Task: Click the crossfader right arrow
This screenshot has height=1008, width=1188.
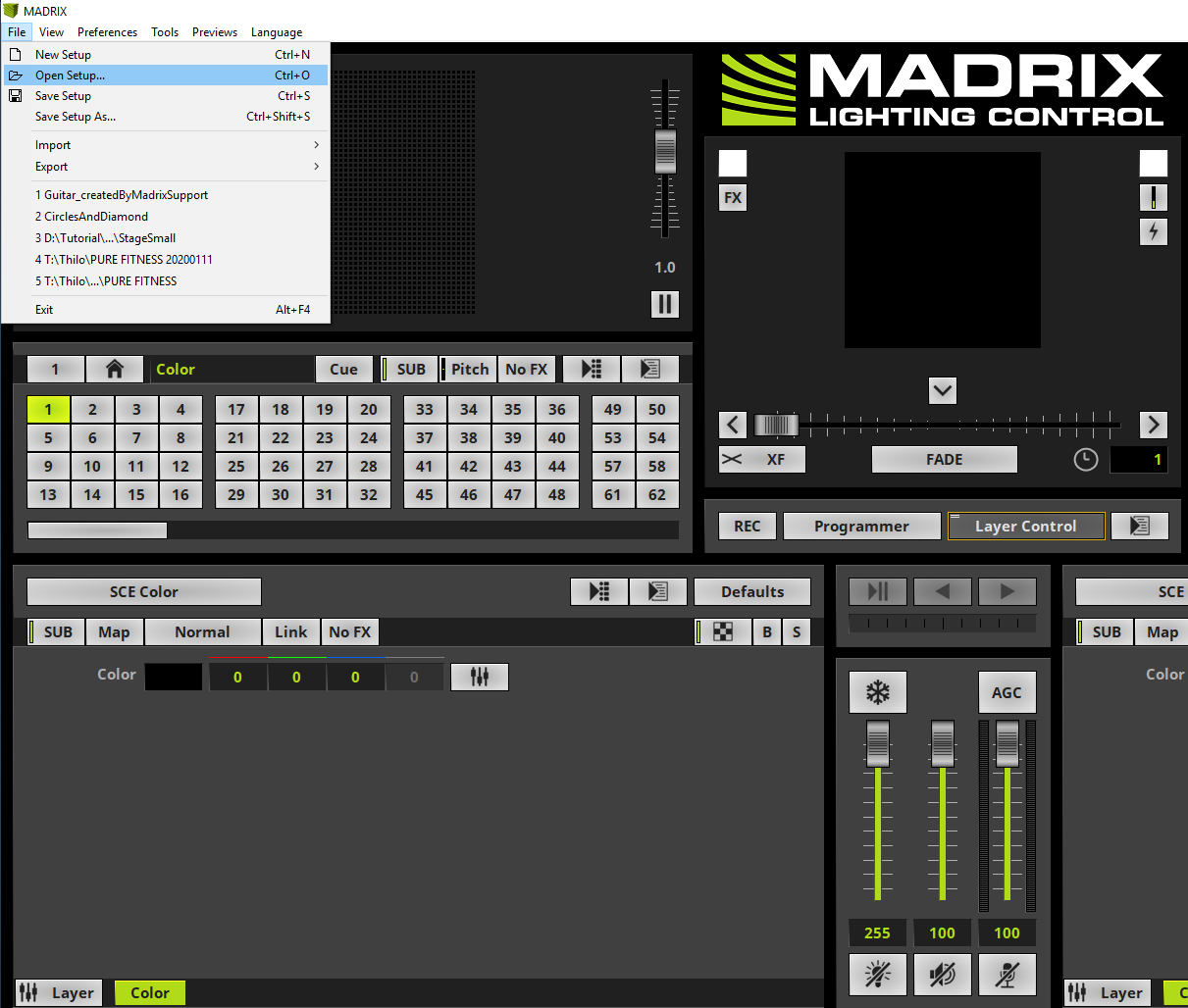Action: 1154,425
